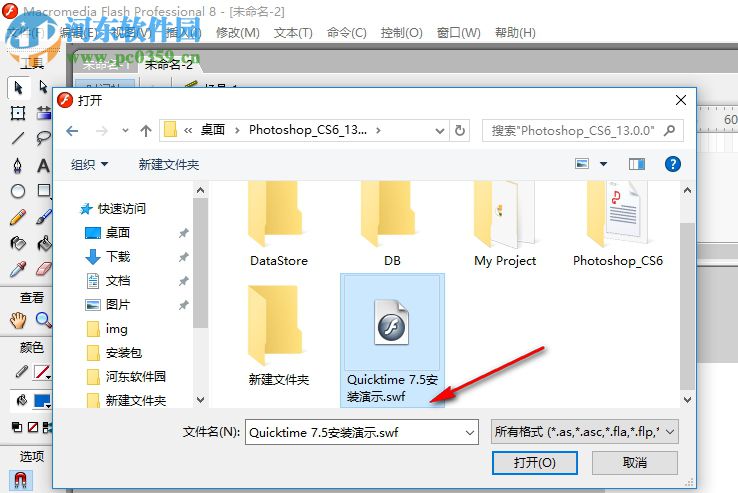Select the Pencil tool
Image resolution: width=738 pixels, height=493 pixels.
click(x=18, y=217)
